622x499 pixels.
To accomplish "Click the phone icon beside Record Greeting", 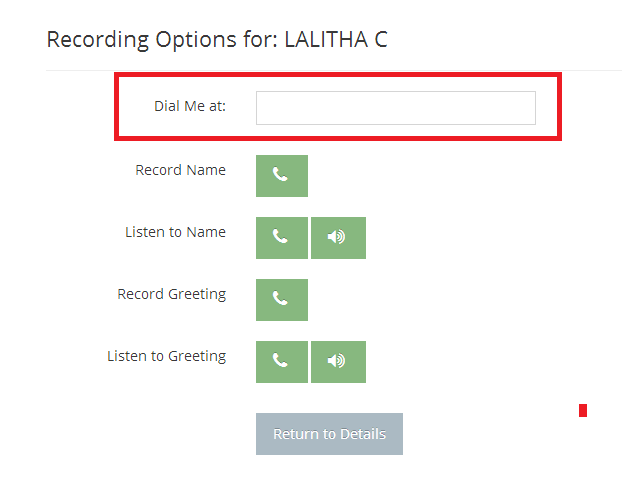I will [x=281, y=300].
